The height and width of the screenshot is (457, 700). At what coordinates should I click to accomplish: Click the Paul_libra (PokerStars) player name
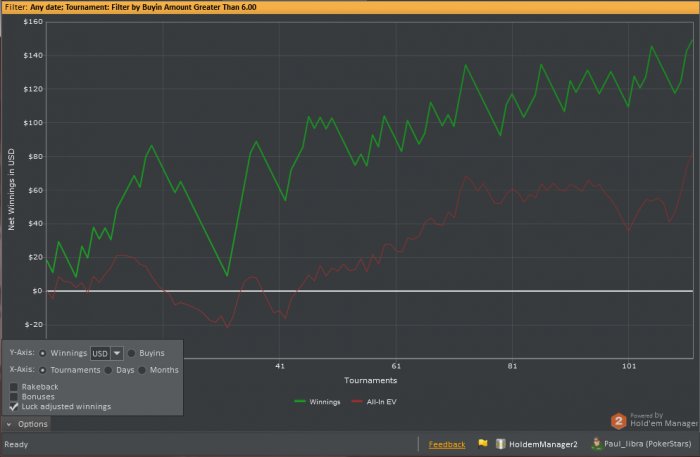coord(647,444)
